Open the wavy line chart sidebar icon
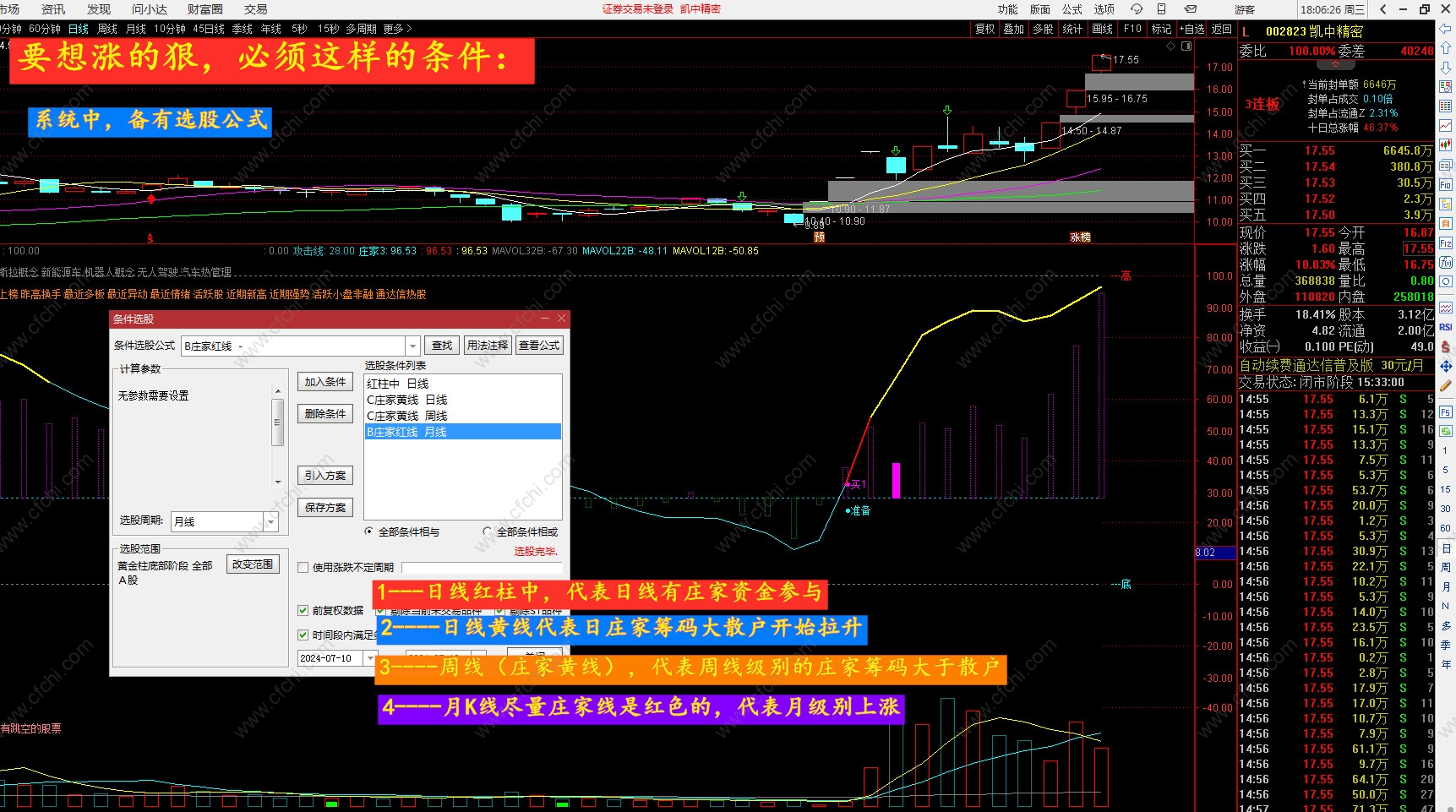The image size is (1456, 812). pyautogui.click(x=1446, y=308)
